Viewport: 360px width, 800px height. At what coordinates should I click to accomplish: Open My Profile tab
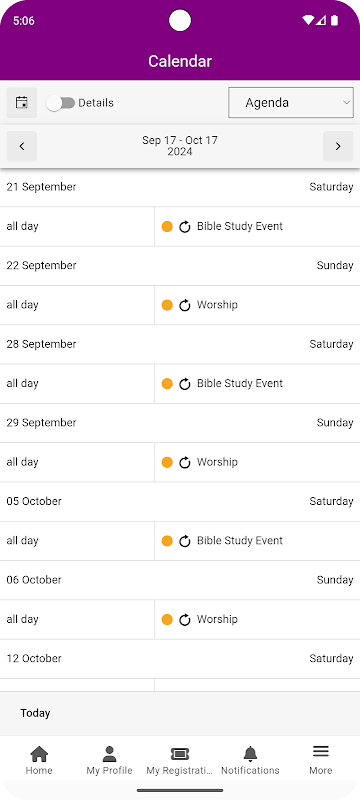point(109,760)
